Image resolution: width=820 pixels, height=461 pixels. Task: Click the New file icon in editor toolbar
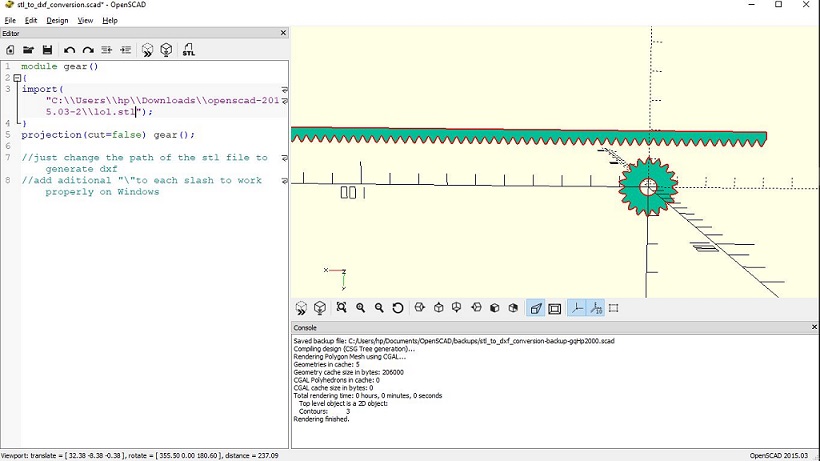point(10,50)
